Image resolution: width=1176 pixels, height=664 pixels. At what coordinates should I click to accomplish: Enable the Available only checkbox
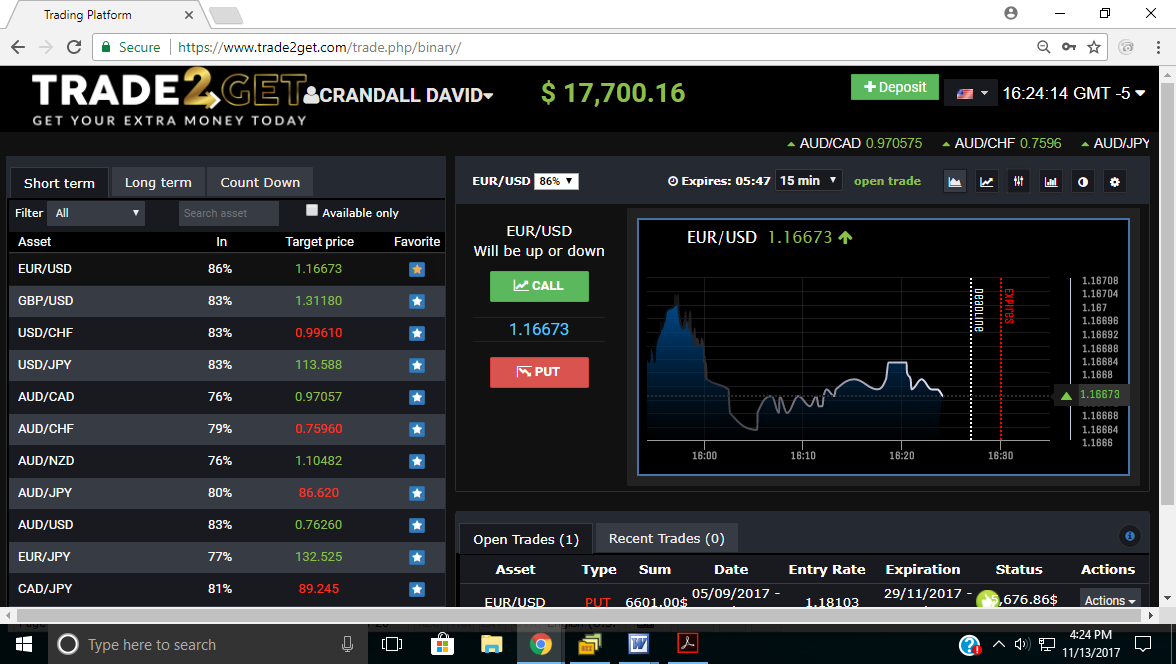[x=312, y=211]
